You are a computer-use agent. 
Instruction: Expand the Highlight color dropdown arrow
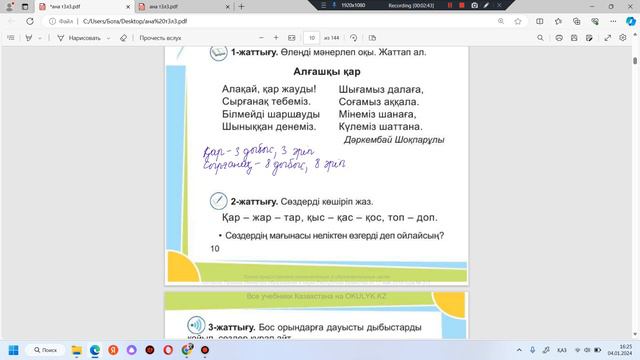(x=40, y=38)
